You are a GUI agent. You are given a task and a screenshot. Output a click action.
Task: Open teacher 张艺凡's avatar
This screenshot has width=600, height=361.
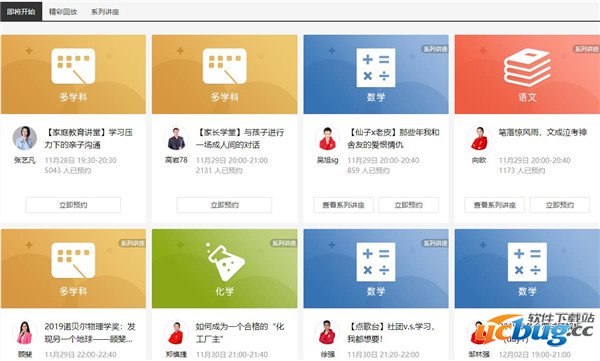point(25,138)
